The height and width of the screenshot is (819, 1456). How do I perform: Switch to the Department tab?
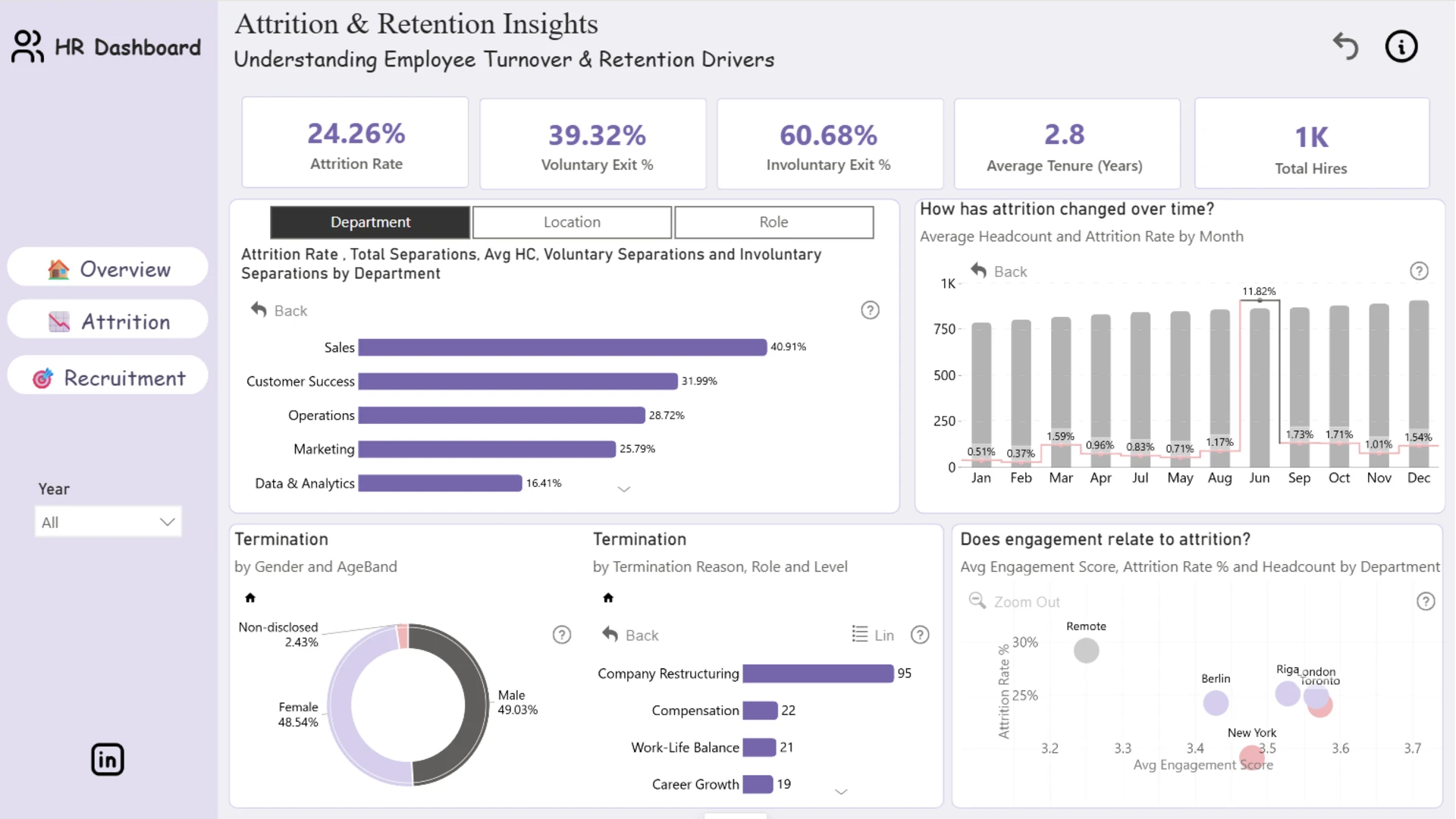pyautogui.click(x=370, y=222)
